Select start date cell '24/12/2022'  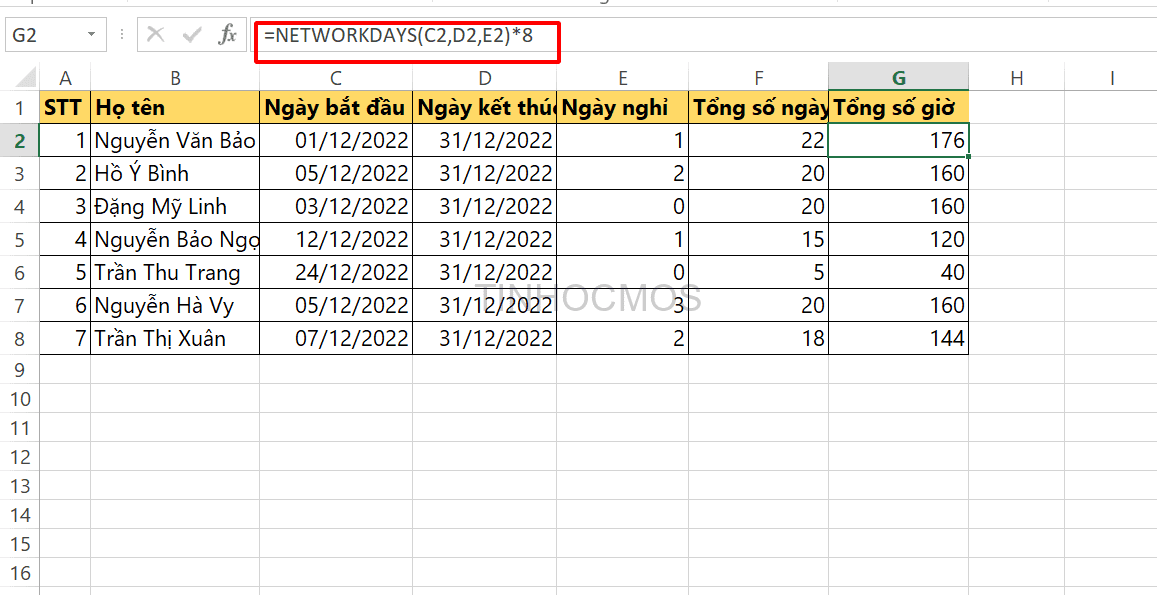point(336,272)
